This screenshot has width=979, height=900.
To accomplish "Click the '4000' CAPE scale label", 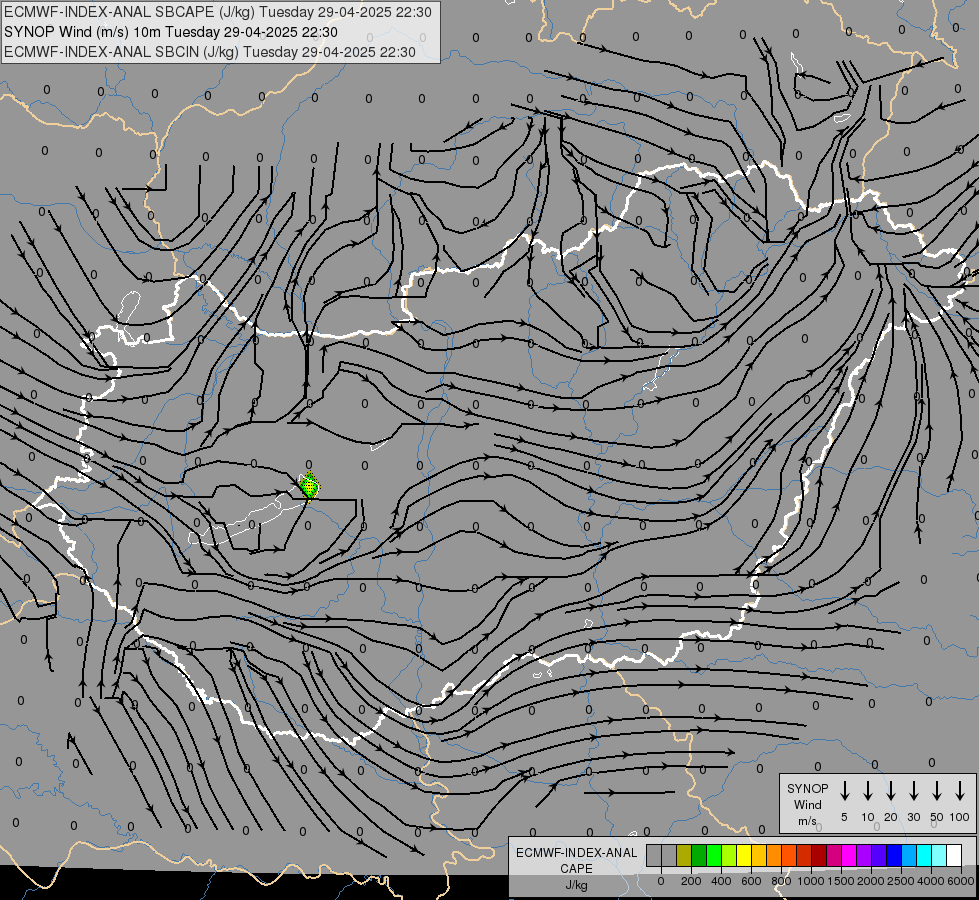I will [x=931, y=881].
